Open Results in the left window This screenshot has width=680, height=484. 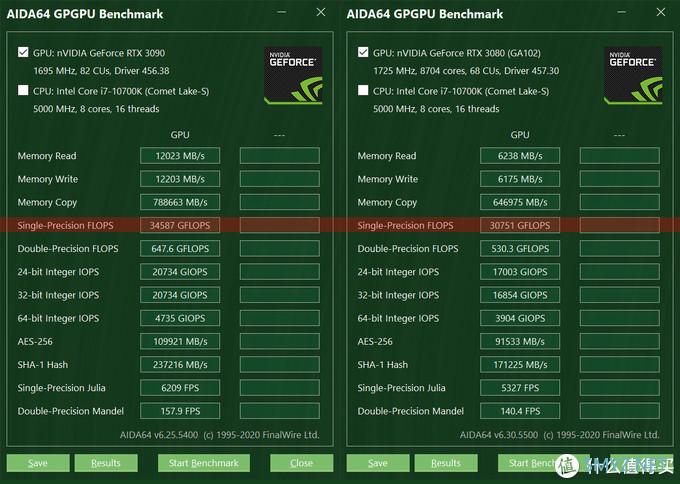106,463
